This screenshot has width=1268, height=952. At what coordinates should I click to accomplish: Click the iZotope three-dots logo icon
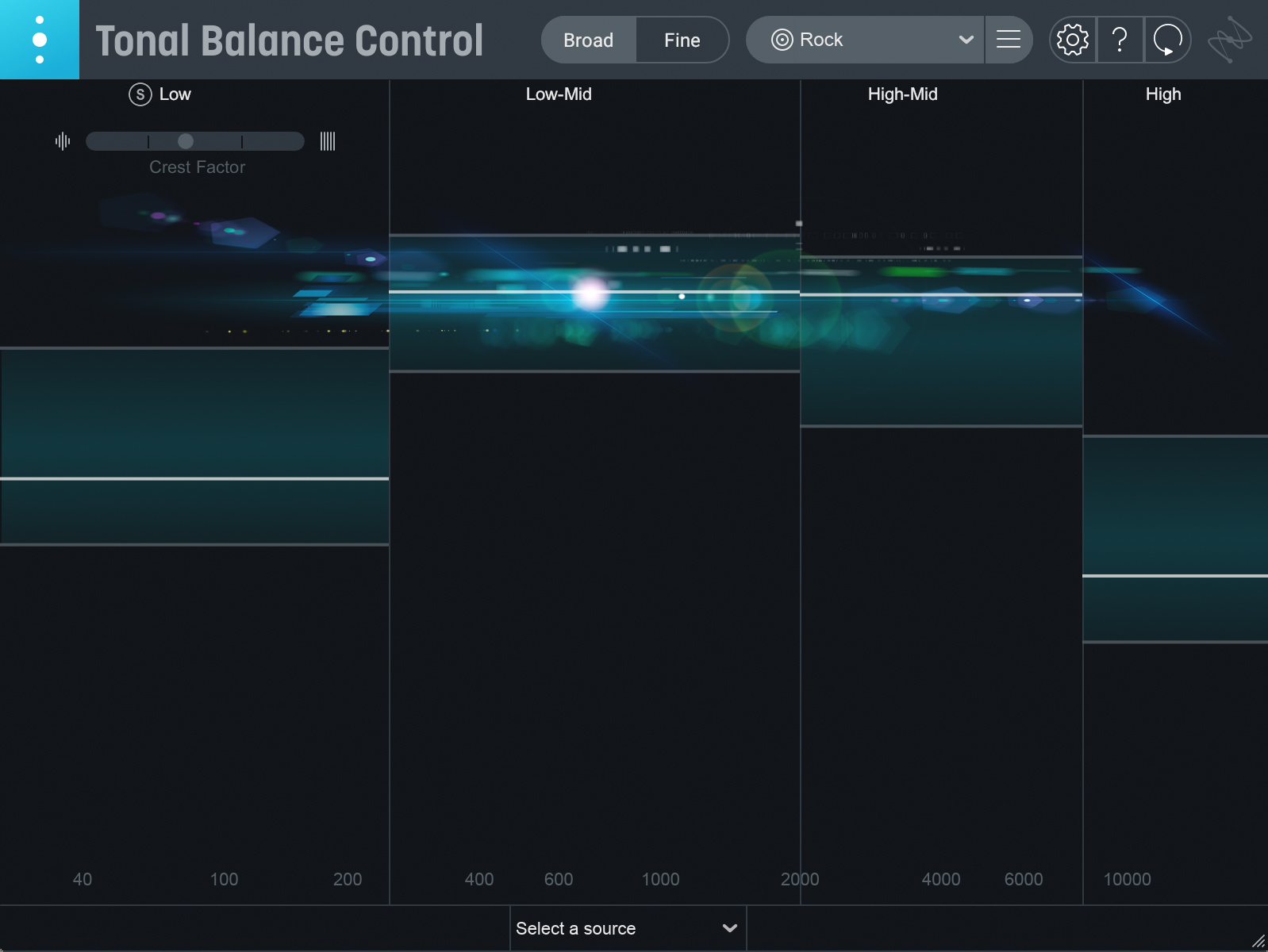[x=40, y=40]
